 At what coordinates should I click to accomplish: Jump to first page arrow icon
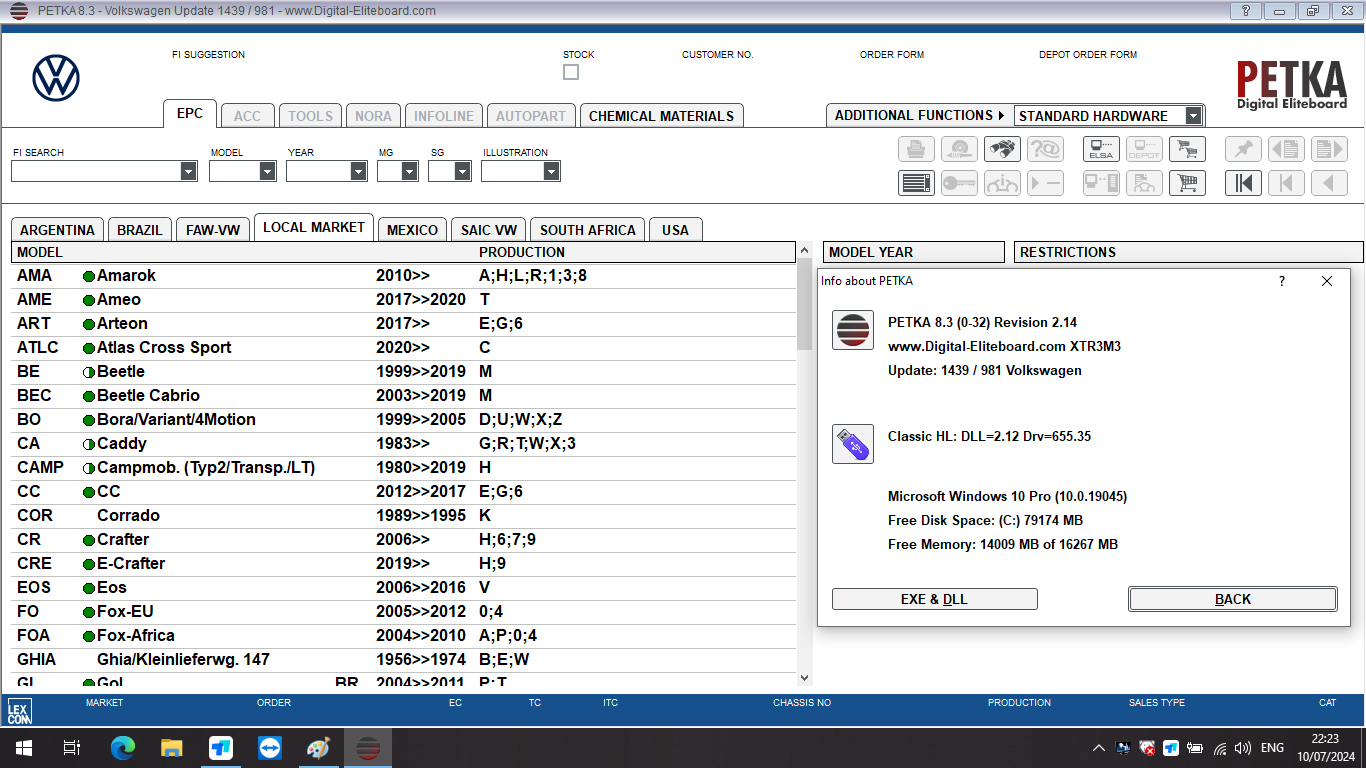point(1243,183)
